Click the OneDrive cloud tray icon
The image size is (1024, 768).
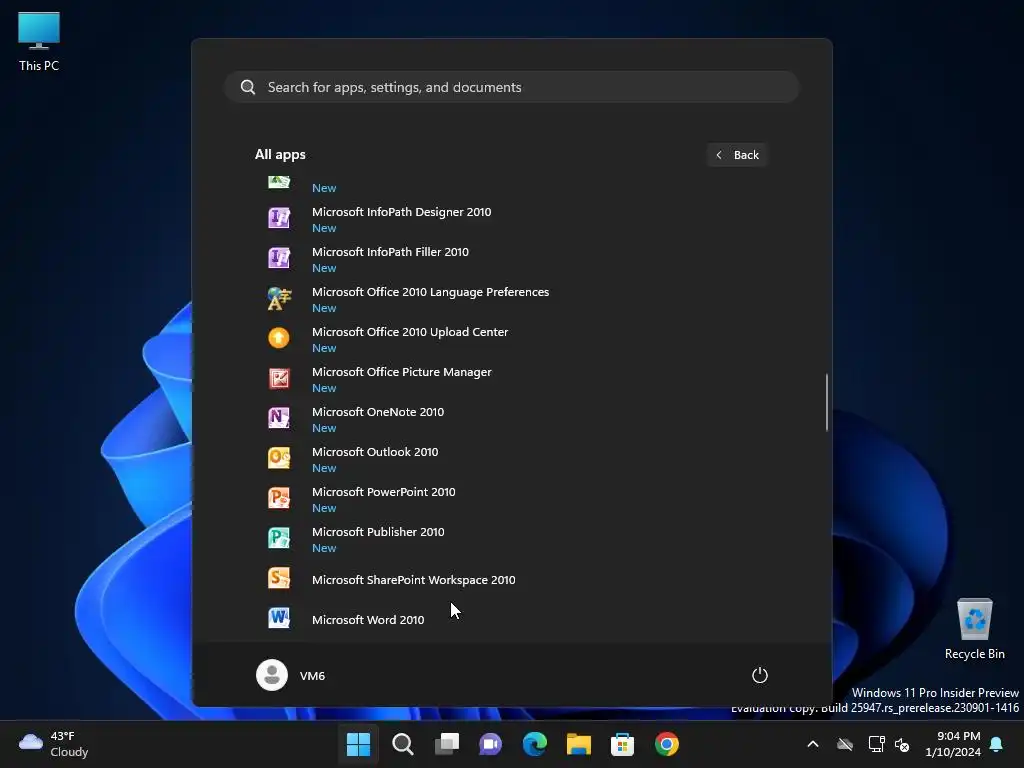click(x=845, y=744)
